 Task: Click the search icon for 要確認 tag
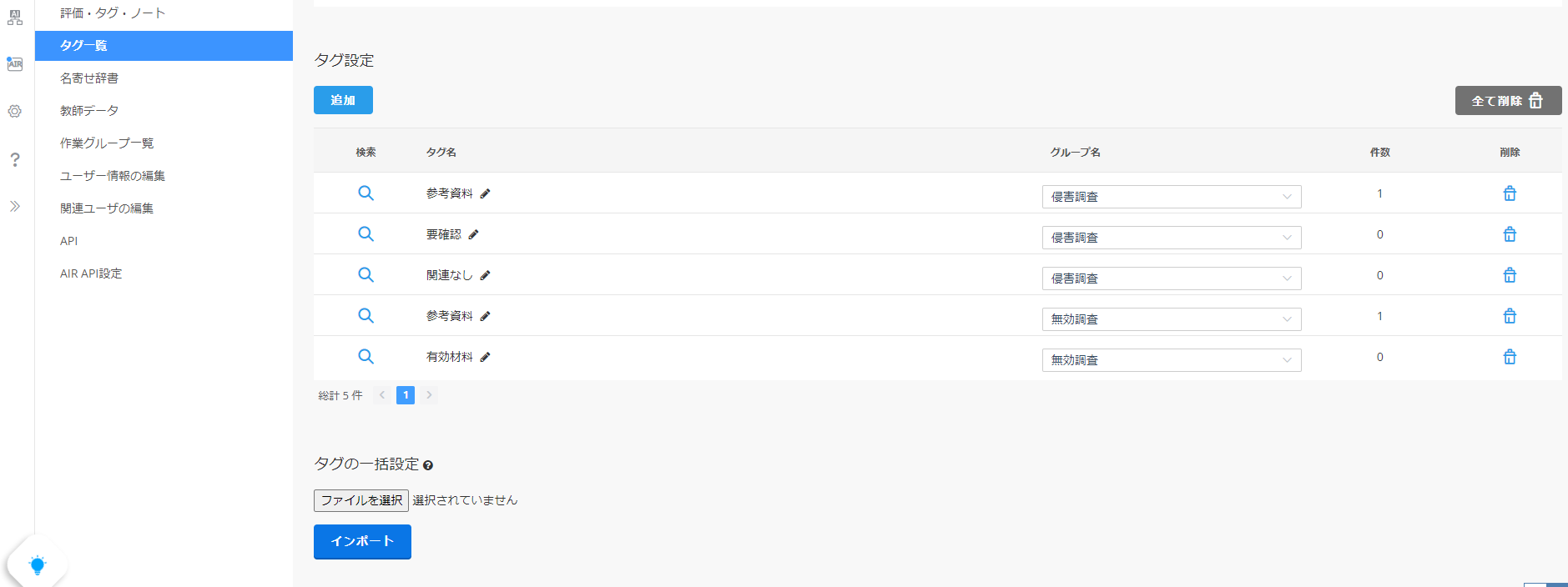point(366,234)
